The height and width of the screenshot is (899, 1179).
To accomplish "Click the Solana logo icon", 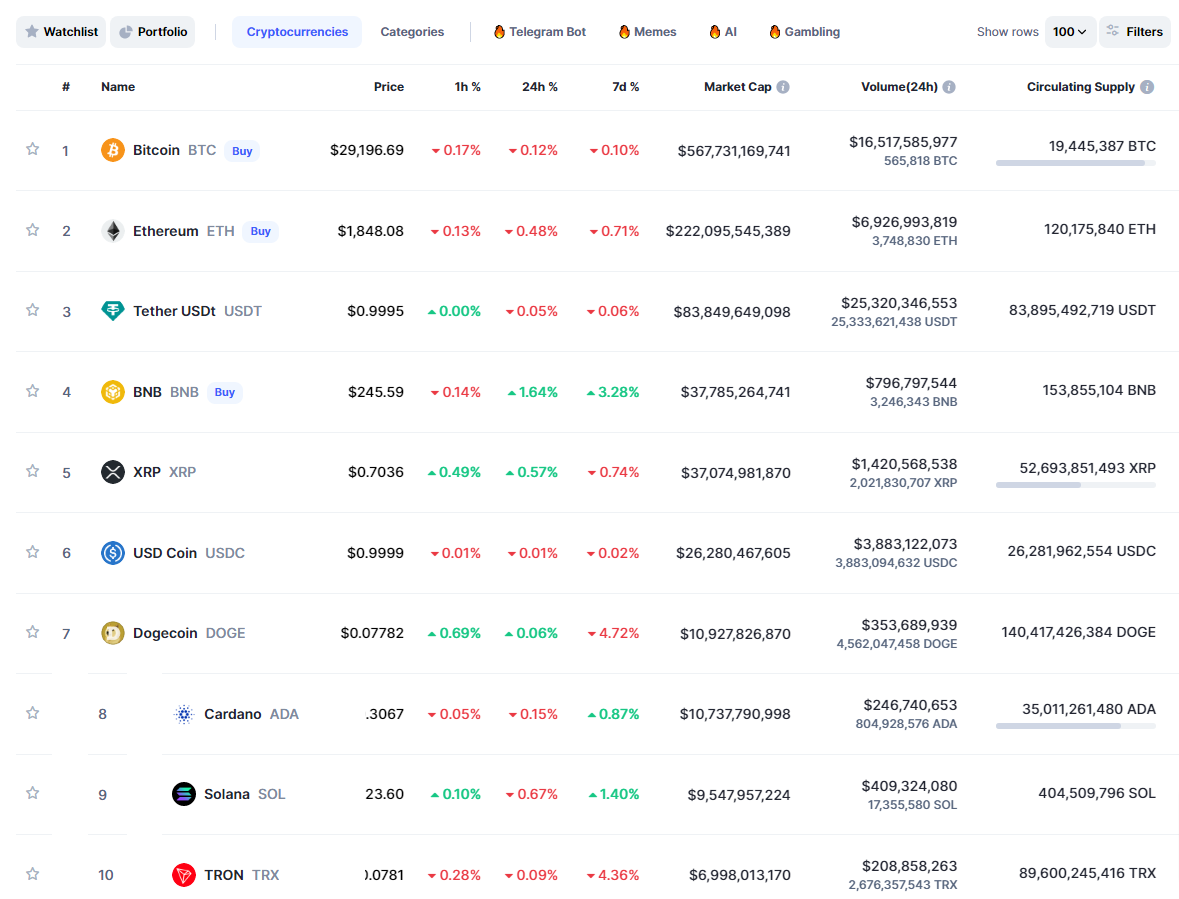I will coord(183,794).
